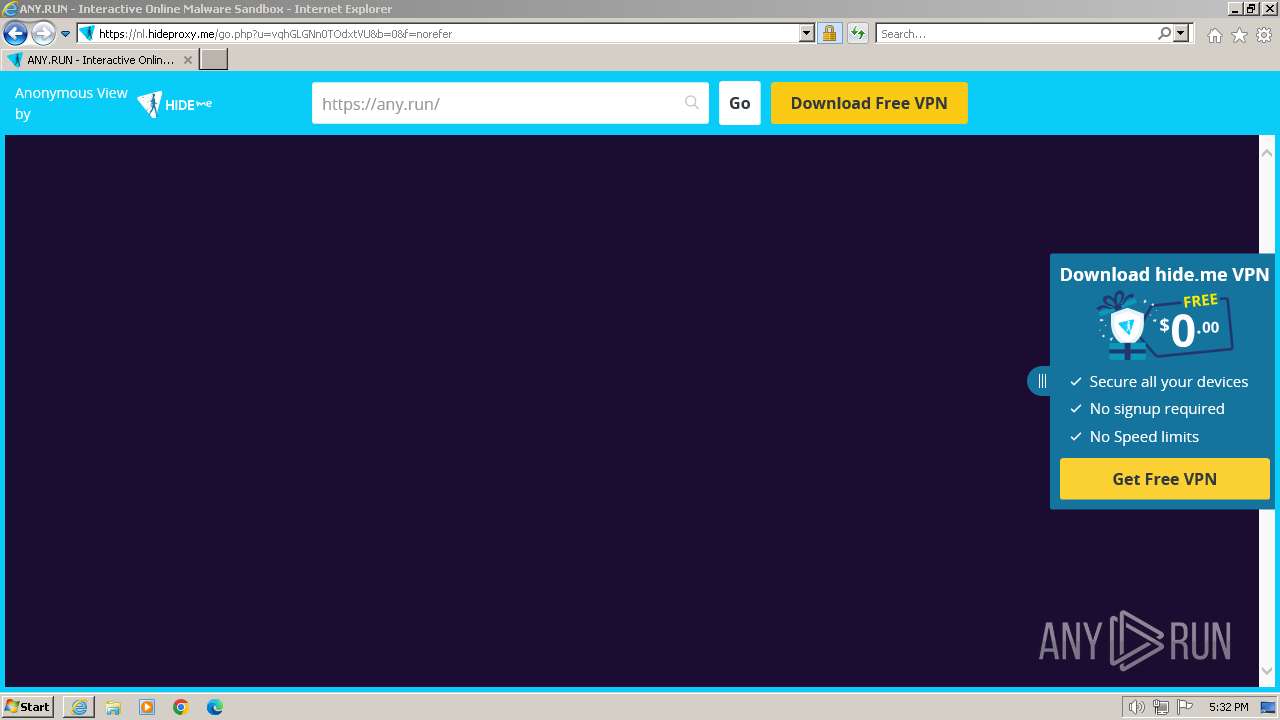This screenshot has width=1280, height=720.
Task: Click the hide.me logo in the header
Action: click(x=175, y=104)
